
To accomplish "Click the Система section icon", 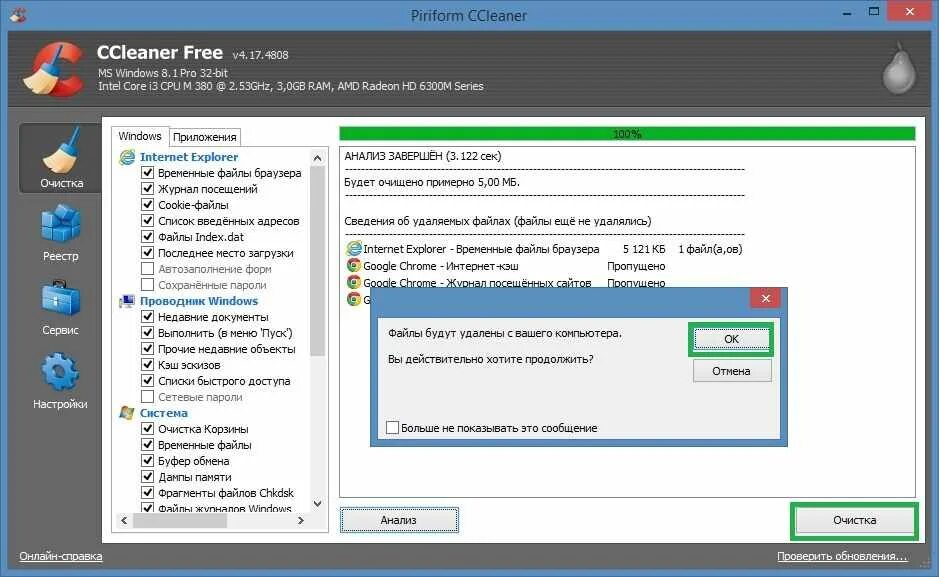I will 127,413.
